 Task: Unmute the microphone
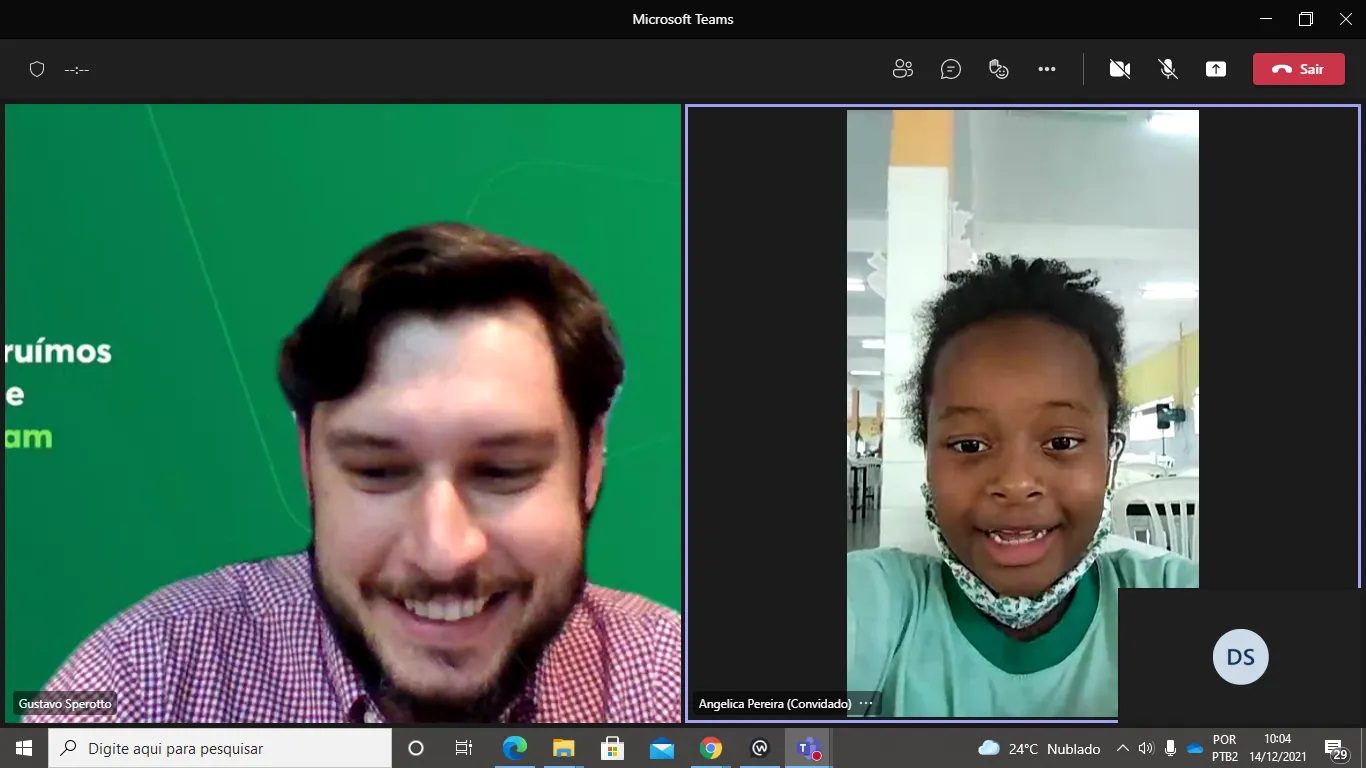[x=1167, y=69]
